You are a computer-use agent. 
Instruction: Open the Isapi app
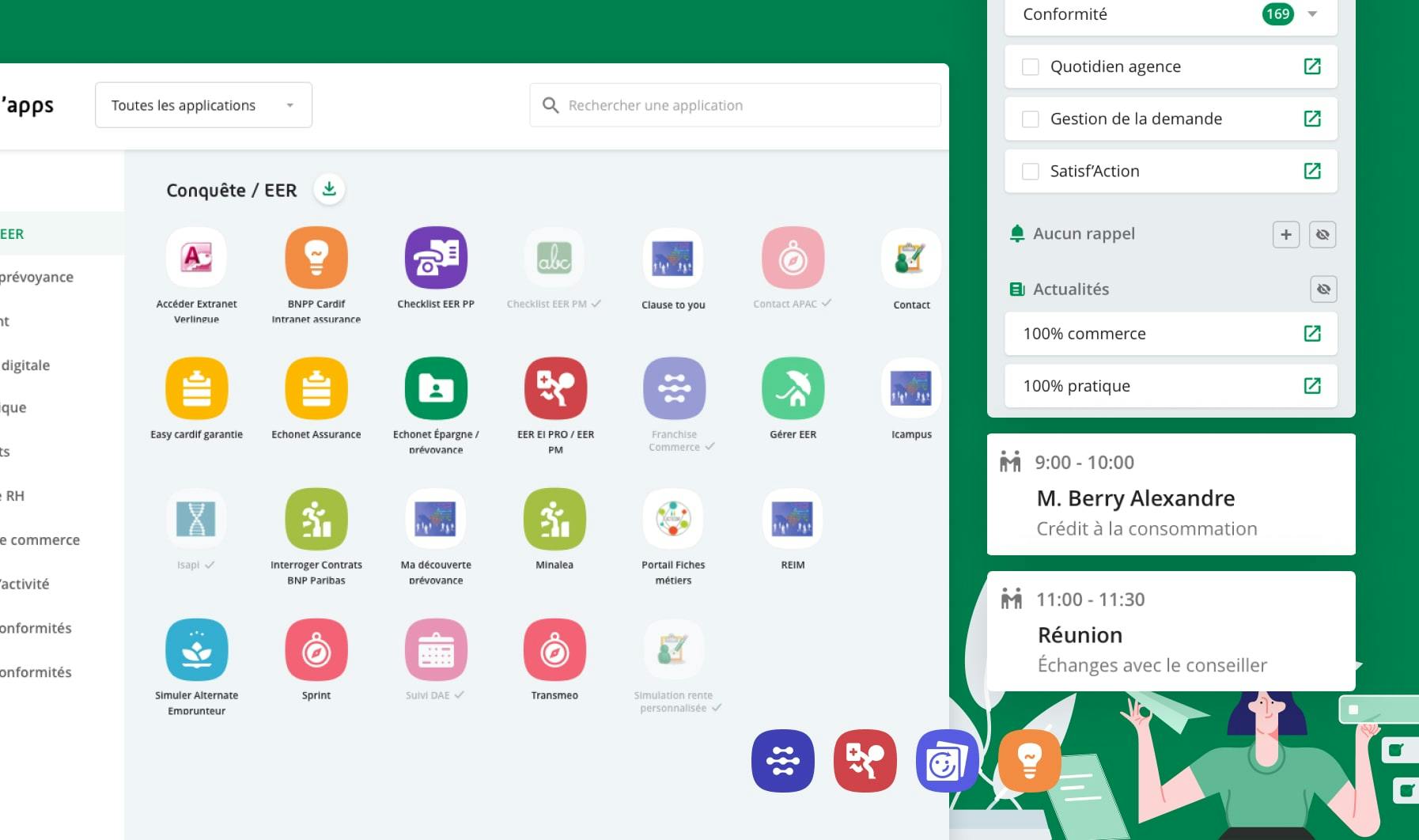tap(196, 519)
